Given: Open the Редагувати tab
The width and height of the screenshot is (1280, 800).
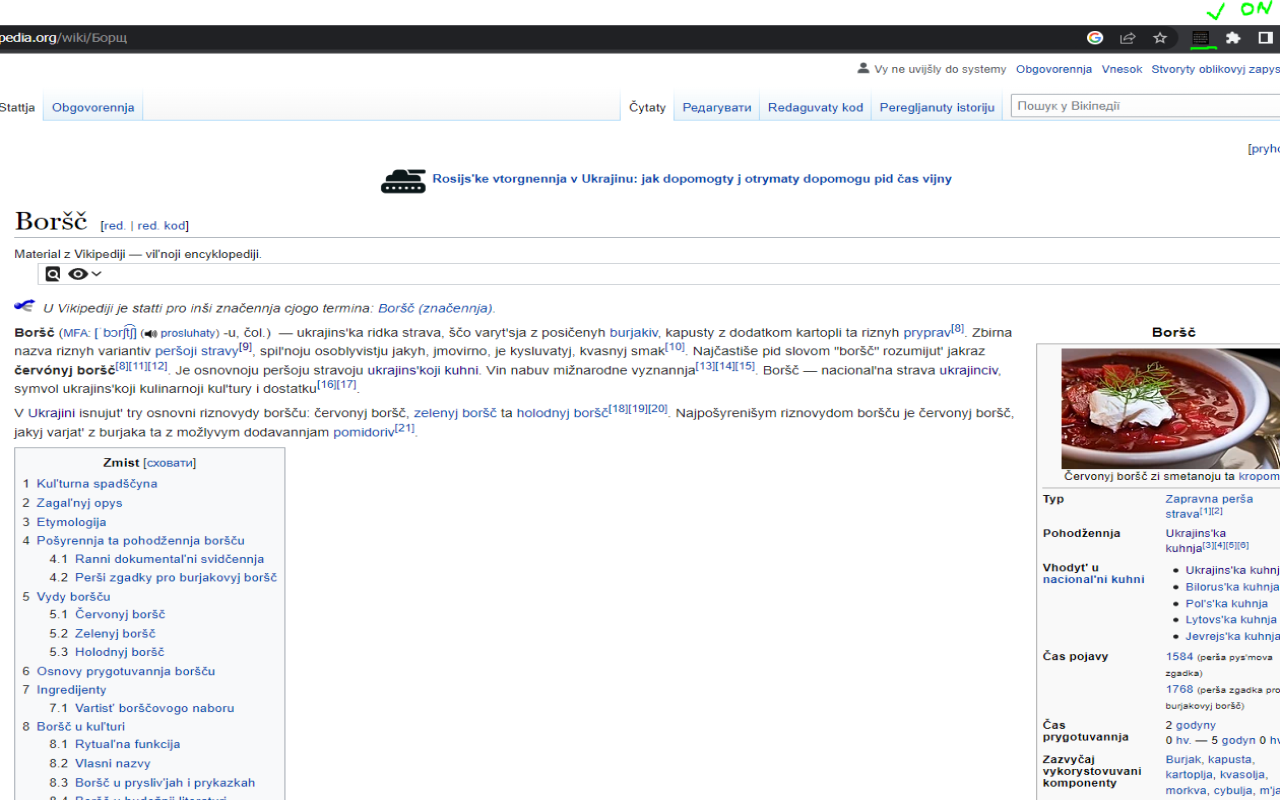Looking at the screenshot, I should click(x=716, y=108).
